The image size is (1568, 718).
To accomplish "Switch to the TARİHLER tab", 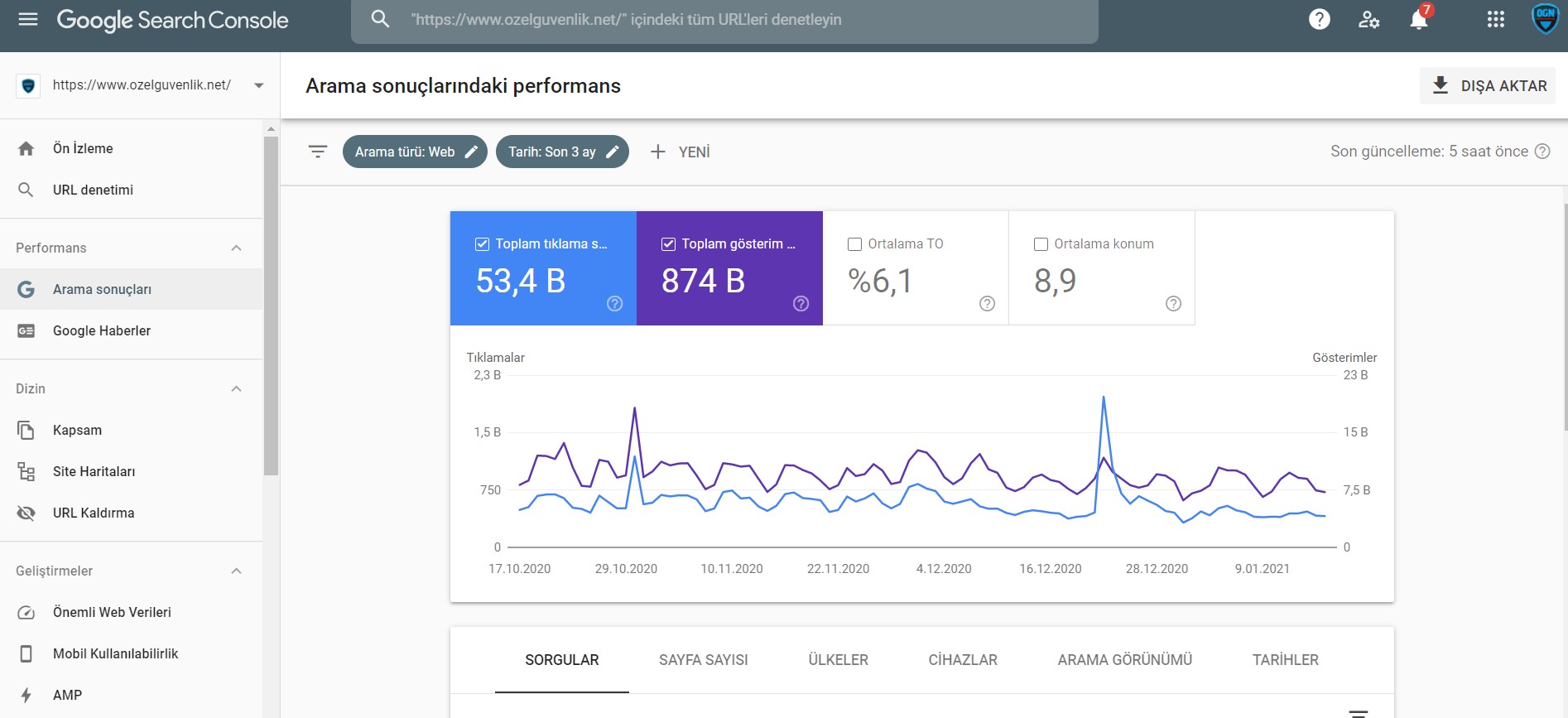I will [1286, 660].
